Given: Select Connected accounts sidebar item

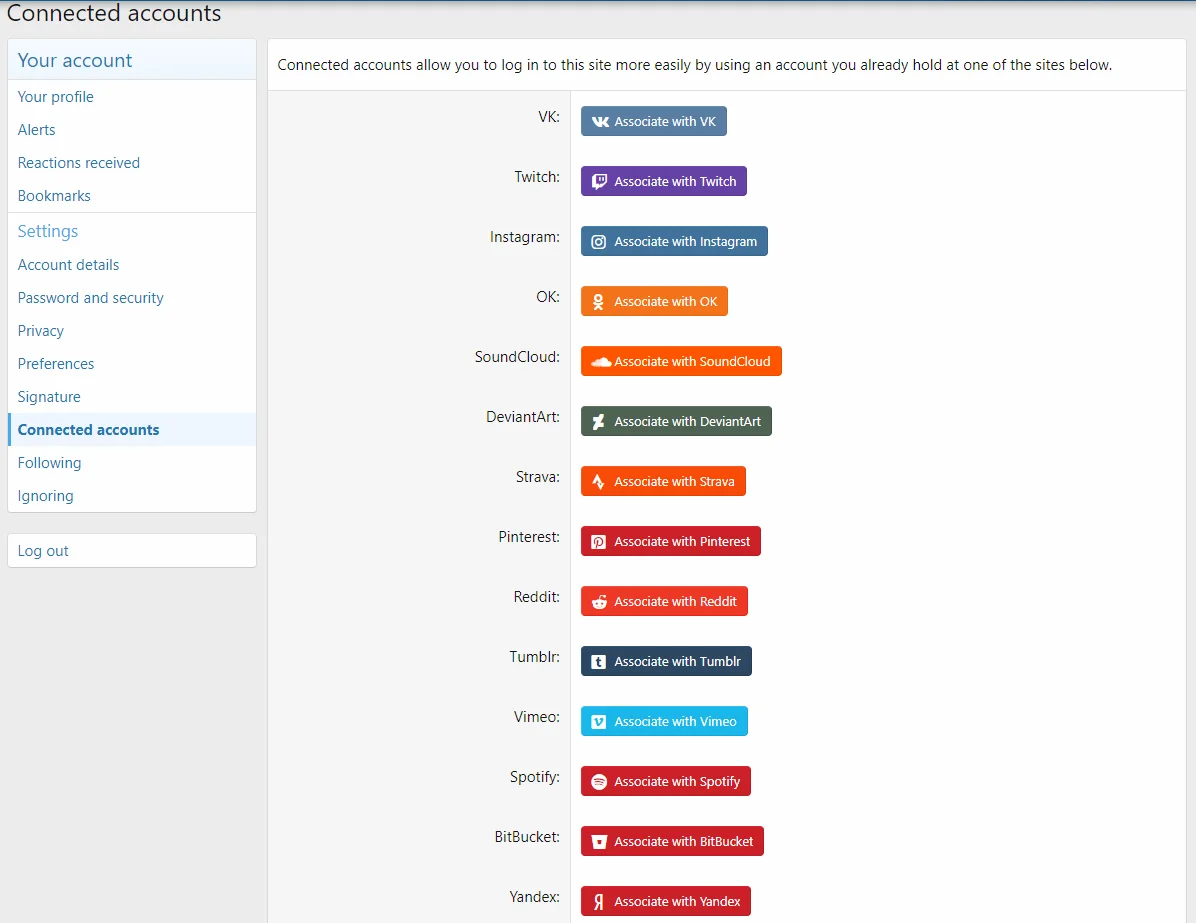Looking at the screenshot, I should click(x=132, y=429).
